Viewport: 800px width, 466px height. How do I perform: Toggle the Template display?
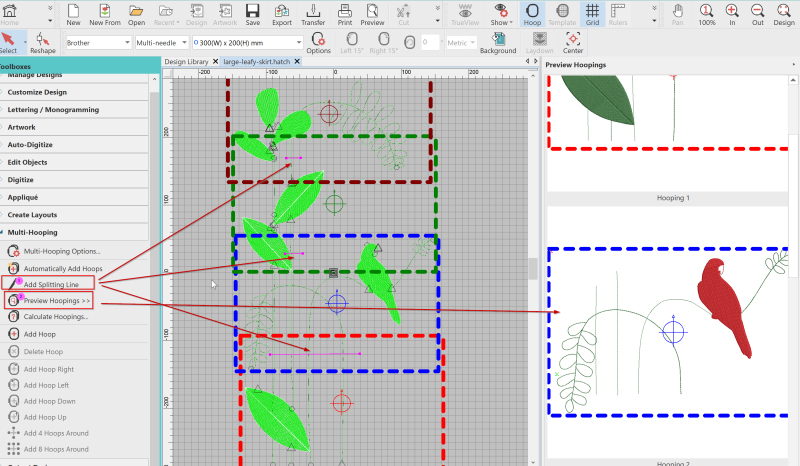[x=562, y=14]
